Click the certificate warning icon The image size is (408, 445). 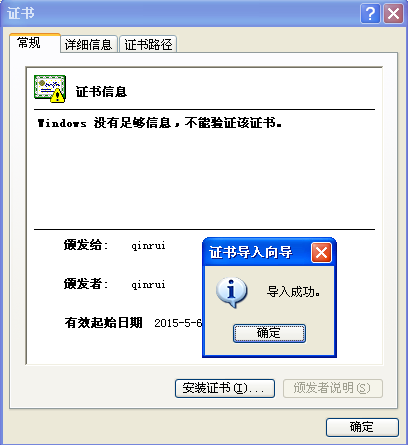tap(50, 89)
